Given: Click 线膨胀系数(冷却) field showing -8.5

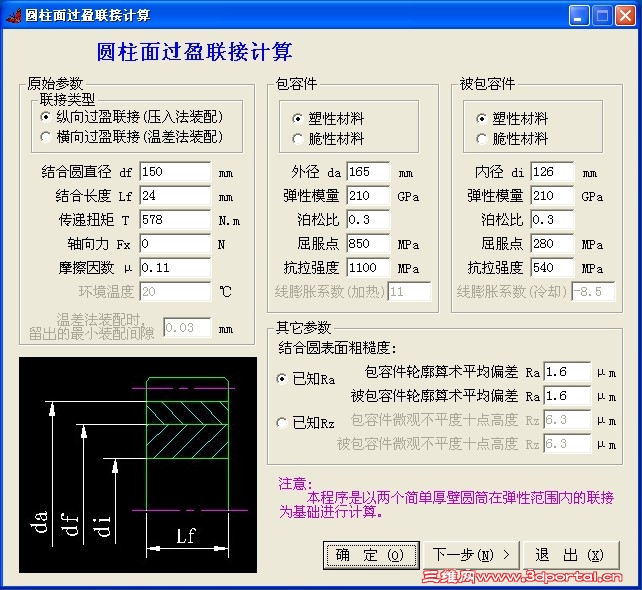Looking at the screenshot, I should point(593,292).
